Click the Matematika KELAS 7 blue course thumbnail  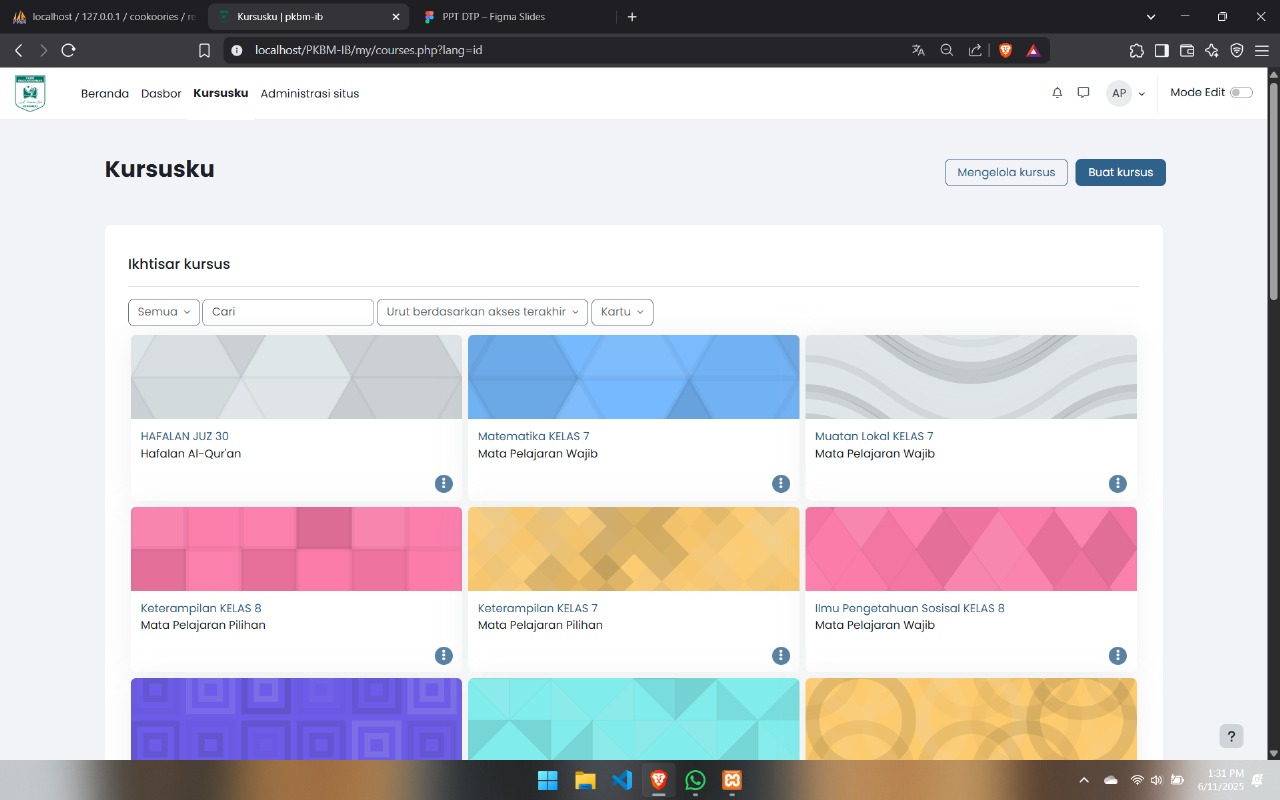click(633, 377)
